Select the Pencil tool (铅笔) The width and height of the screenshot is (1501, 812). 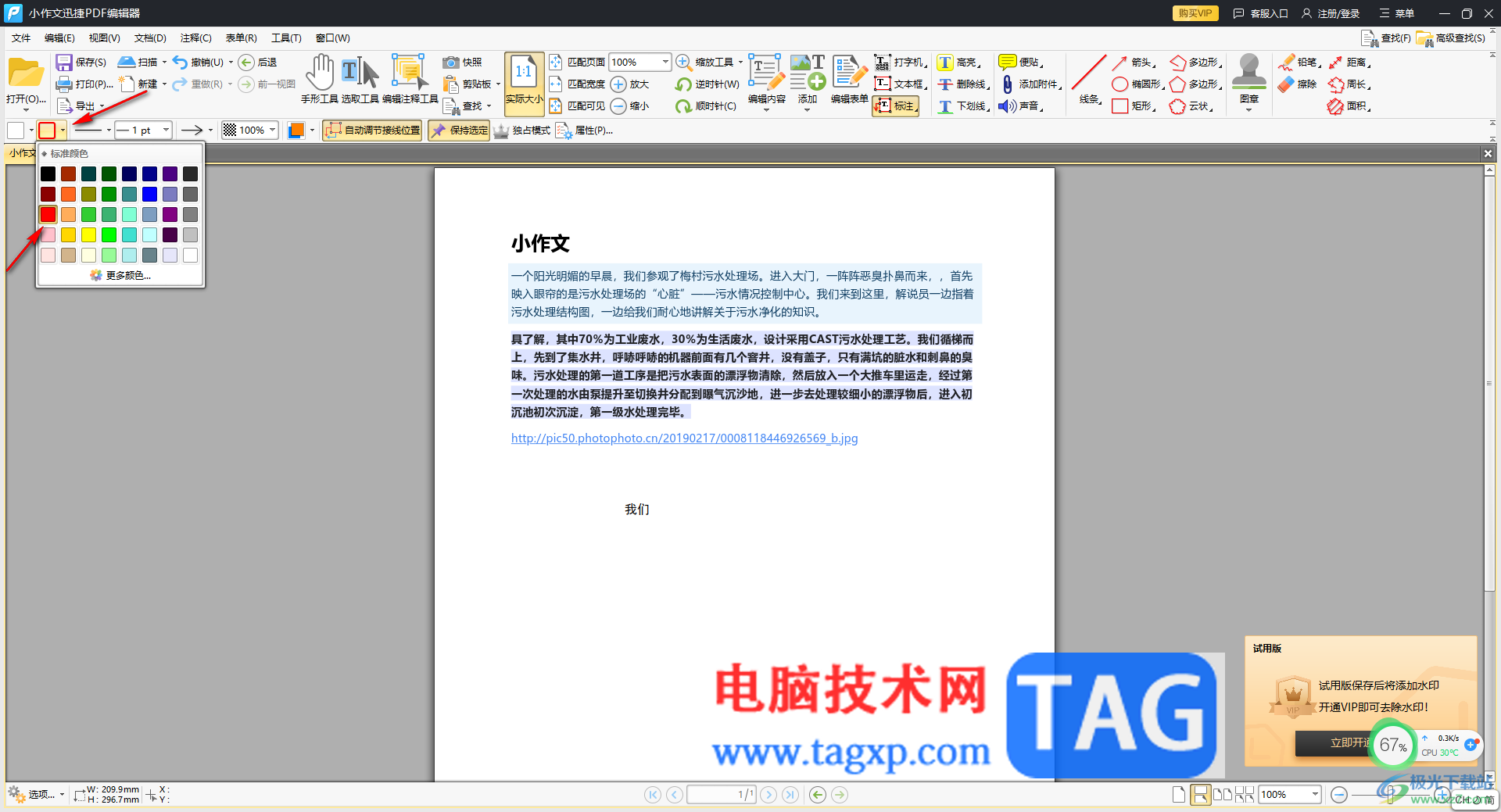tap(1299, 63)
